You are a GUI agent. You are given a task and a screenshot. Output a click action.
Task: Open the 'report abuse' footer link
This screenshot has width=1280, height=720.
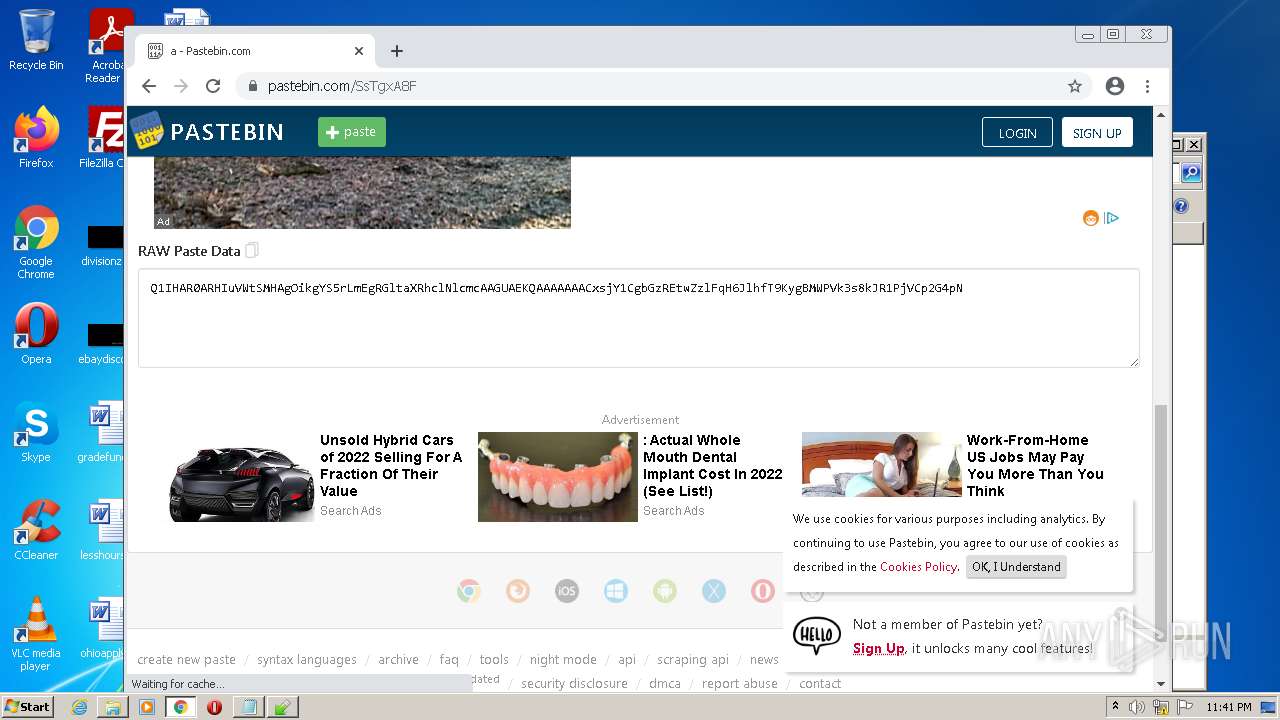click(739, 684)
